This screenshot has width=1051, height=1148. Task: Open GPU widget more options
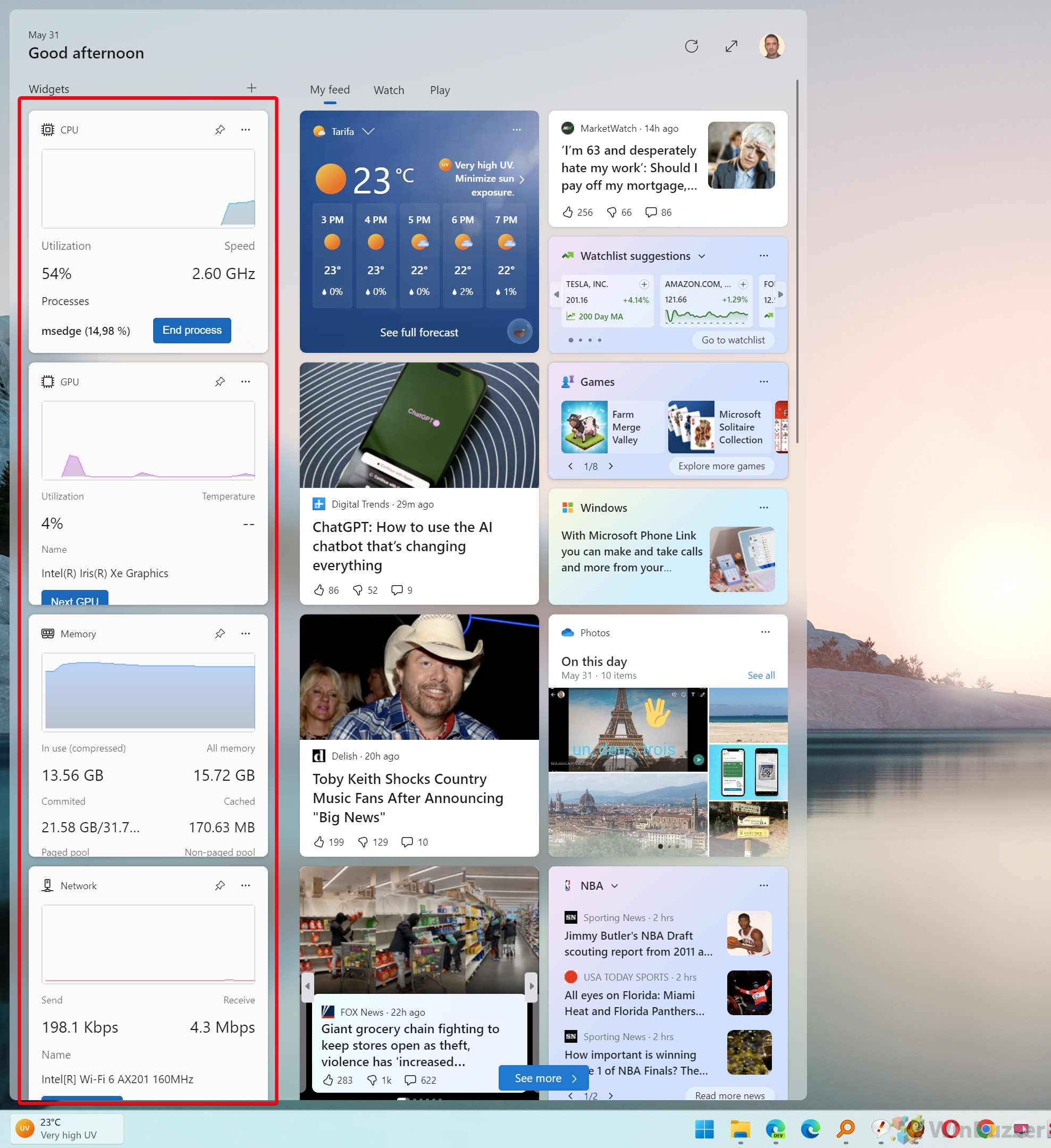(246, 382)
